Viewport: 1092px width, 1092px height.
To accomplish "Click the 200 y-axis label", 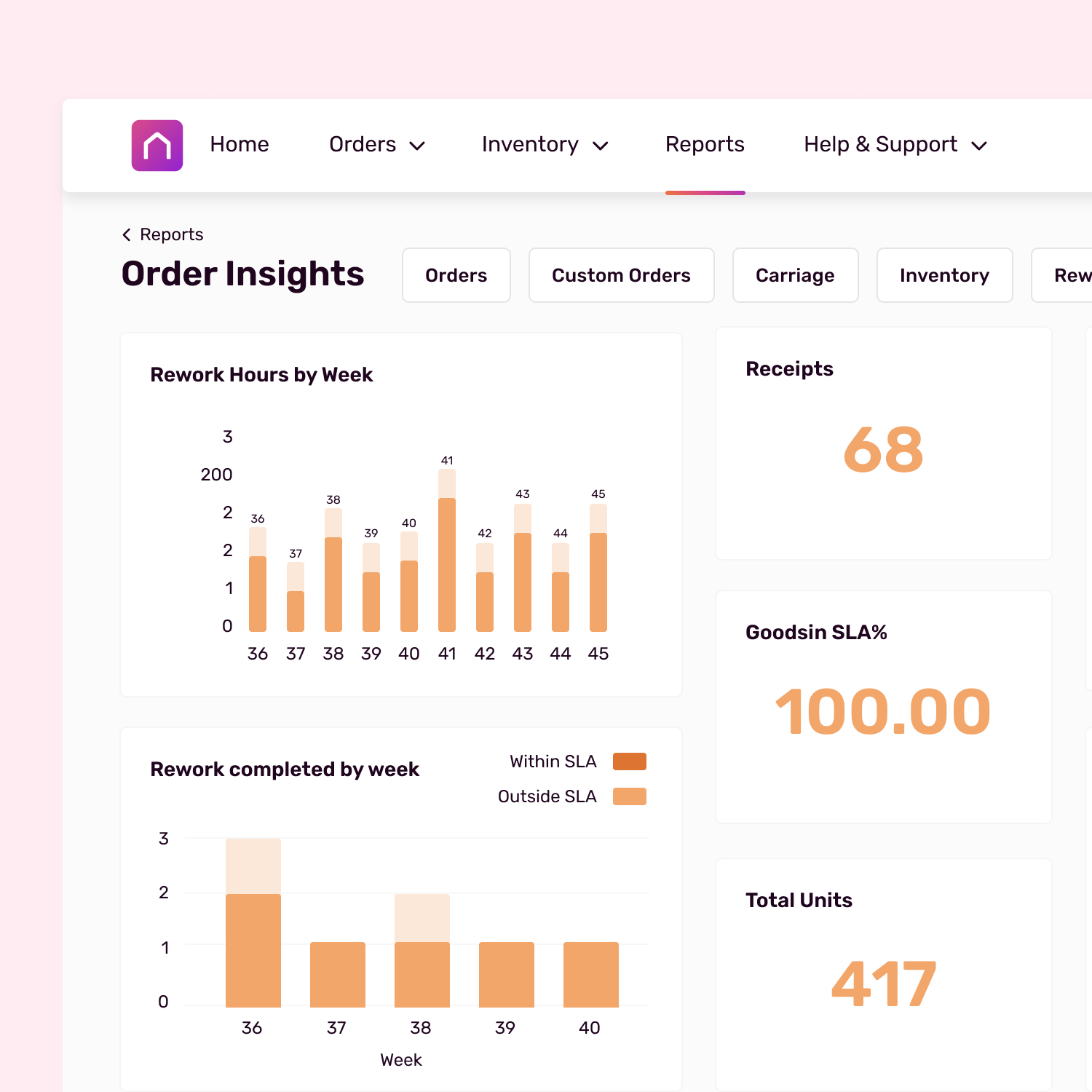I will pos(216,475).
